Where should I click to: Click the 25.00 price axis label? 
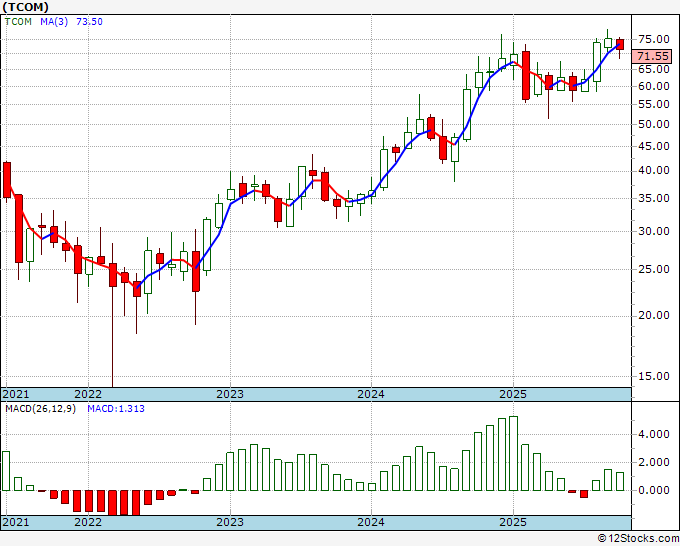point(654,269)
